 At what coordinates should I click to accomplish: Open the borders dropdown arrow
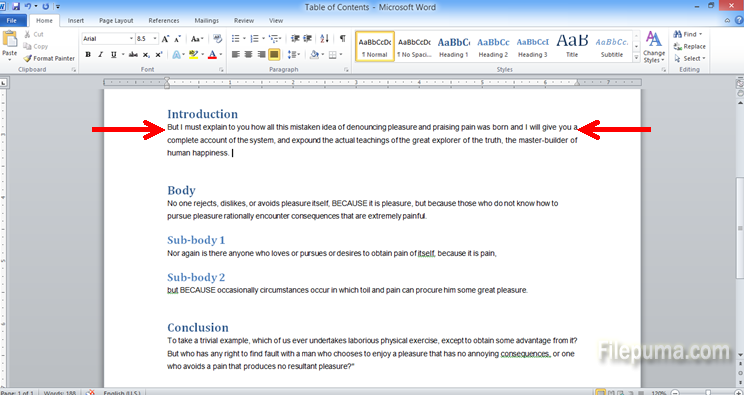click(341, 55)
